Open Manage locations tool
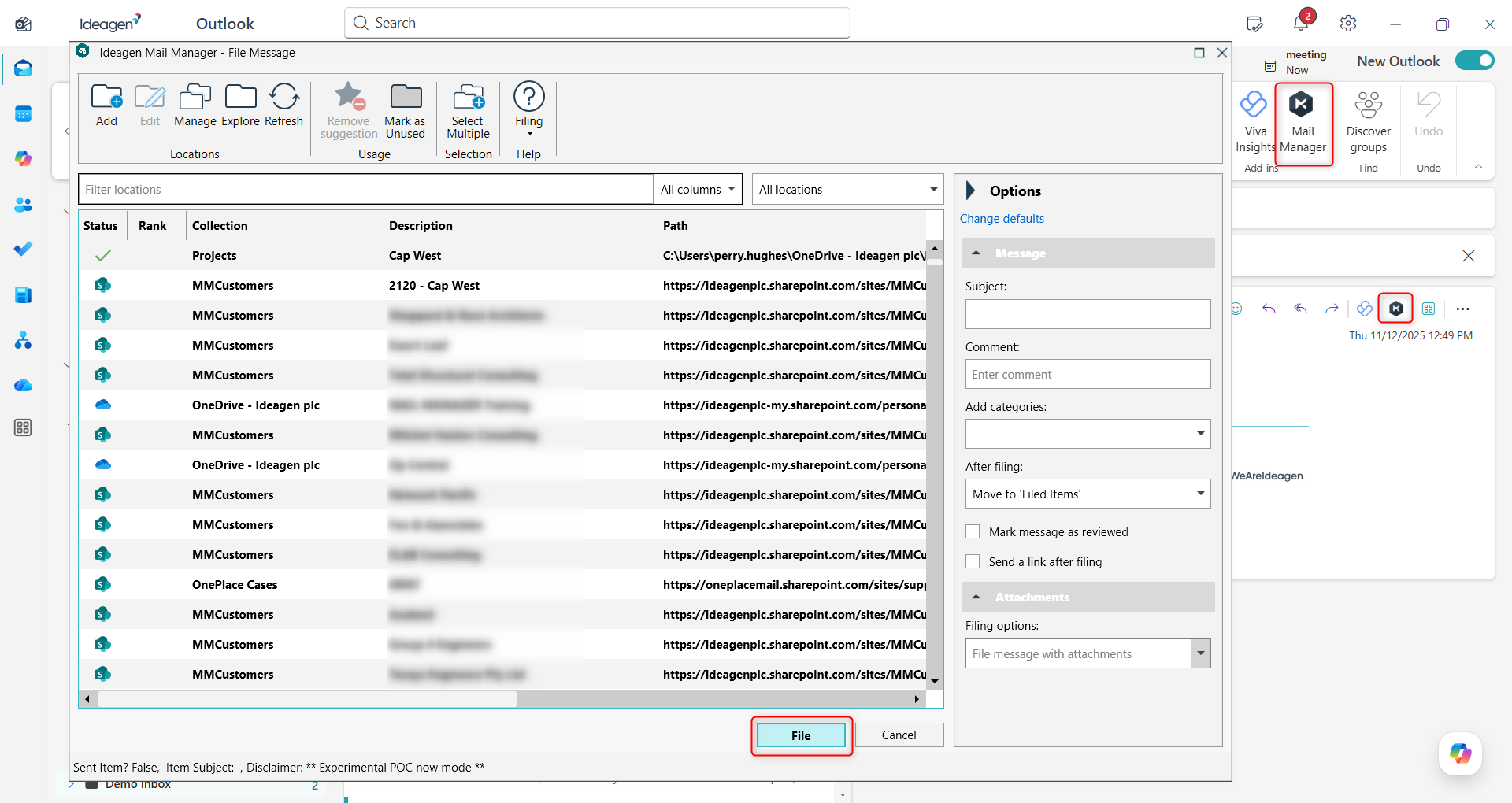The width and height of the screenshot is (1512, 803). [x=195, y=98]
